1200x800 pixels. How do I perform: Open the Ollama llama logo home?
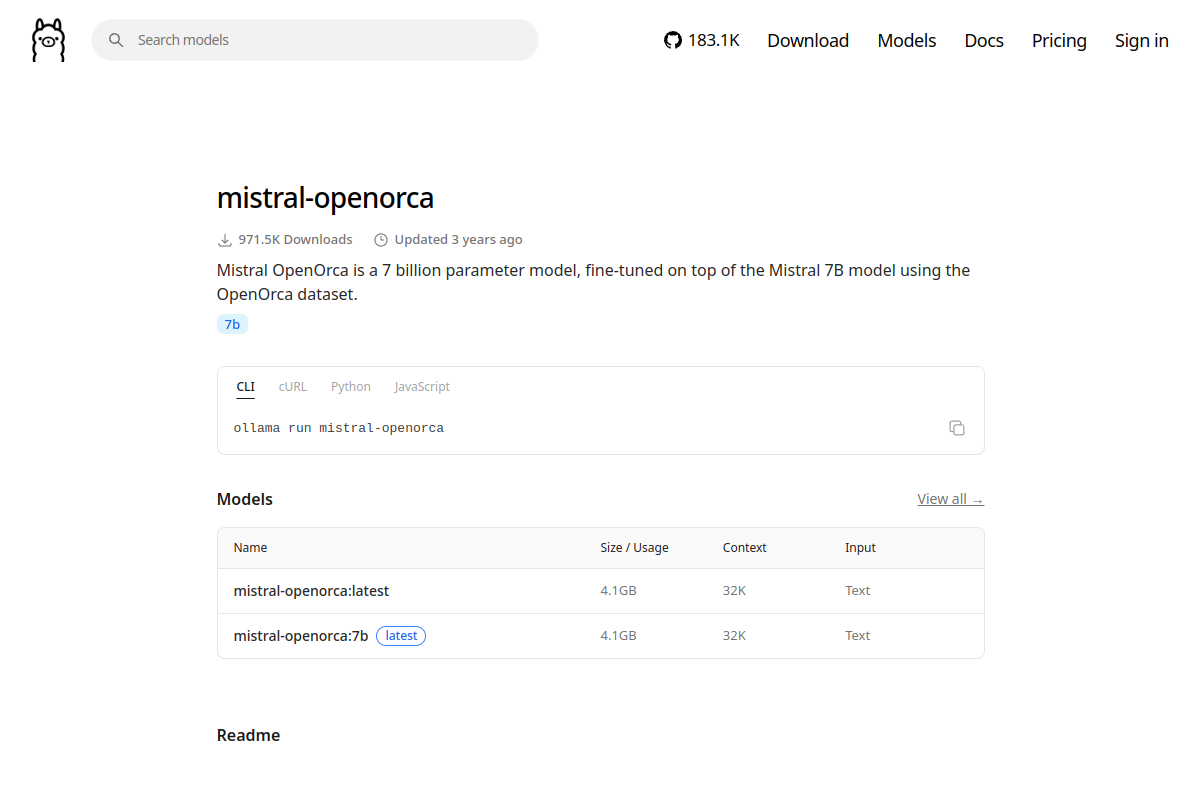[48, 40]
